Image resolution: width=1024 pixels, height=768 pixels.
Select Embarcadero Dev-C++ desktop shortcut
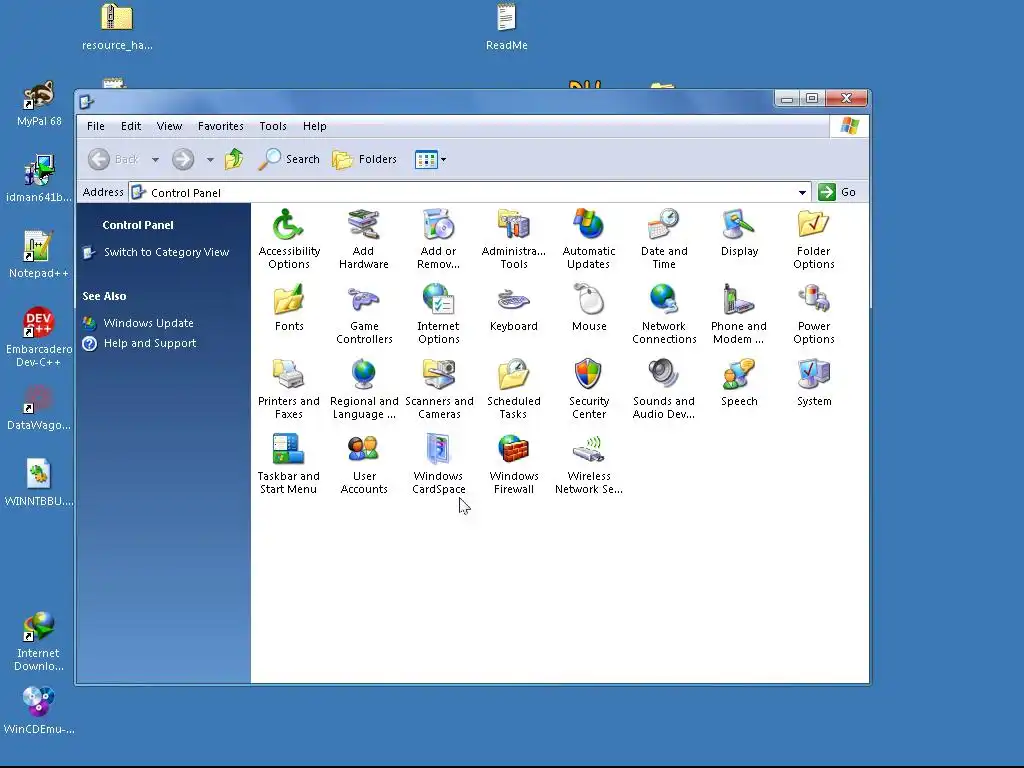(39, 337)
